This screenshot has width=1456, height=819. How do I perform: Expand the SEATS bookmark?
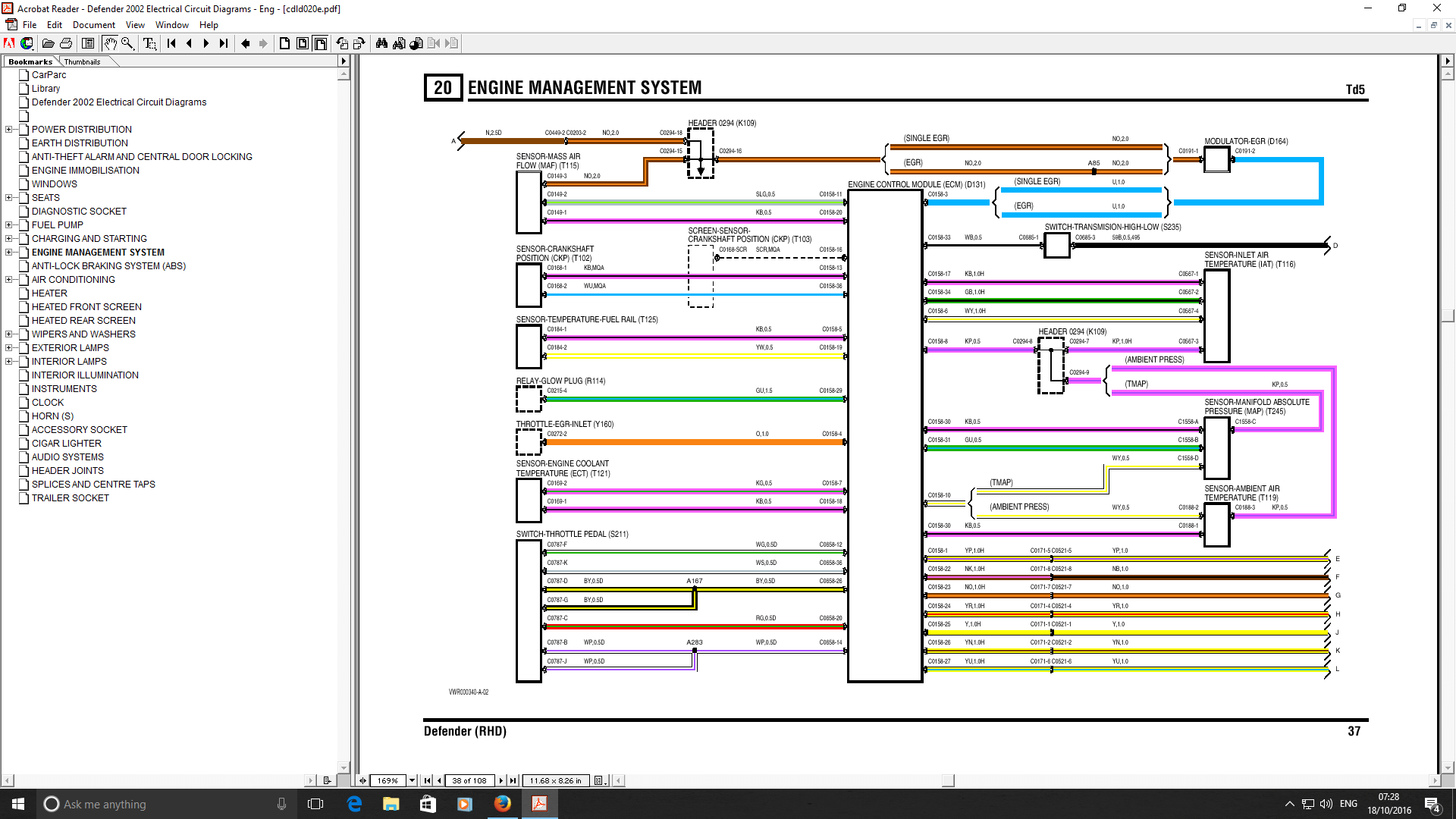point(8,198)
